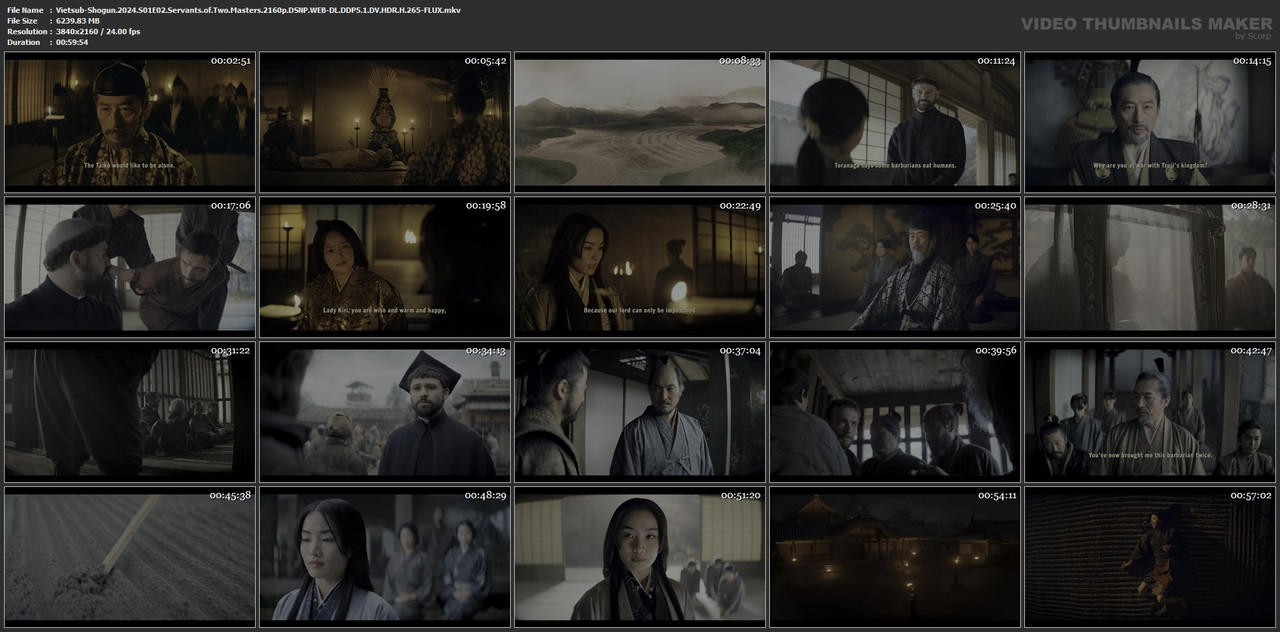Open the thumbnail stamped 00:28:31

(1149, 267)
